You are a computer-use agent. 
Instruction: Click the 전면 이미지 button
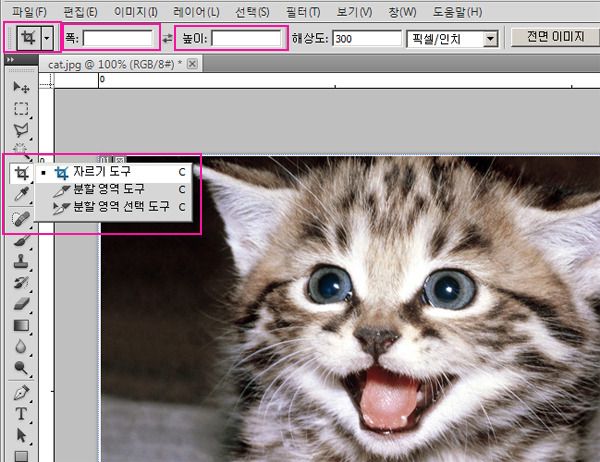point(555,37)
